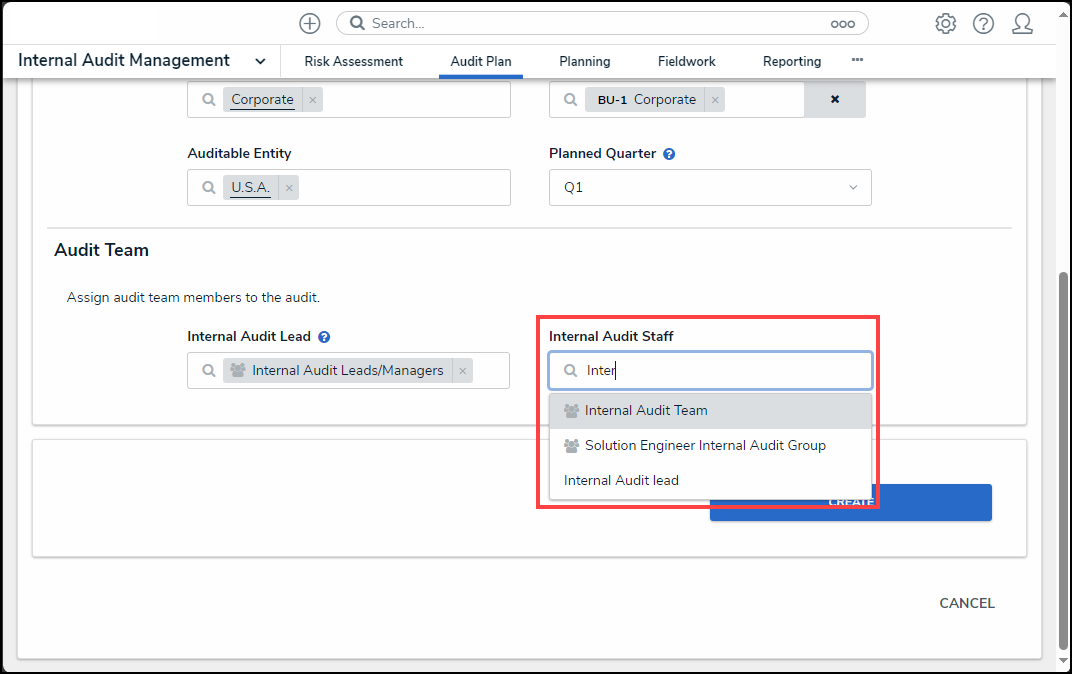
Task: Click the Internal Audit Lead help icon
Action: tap(324, 337)
